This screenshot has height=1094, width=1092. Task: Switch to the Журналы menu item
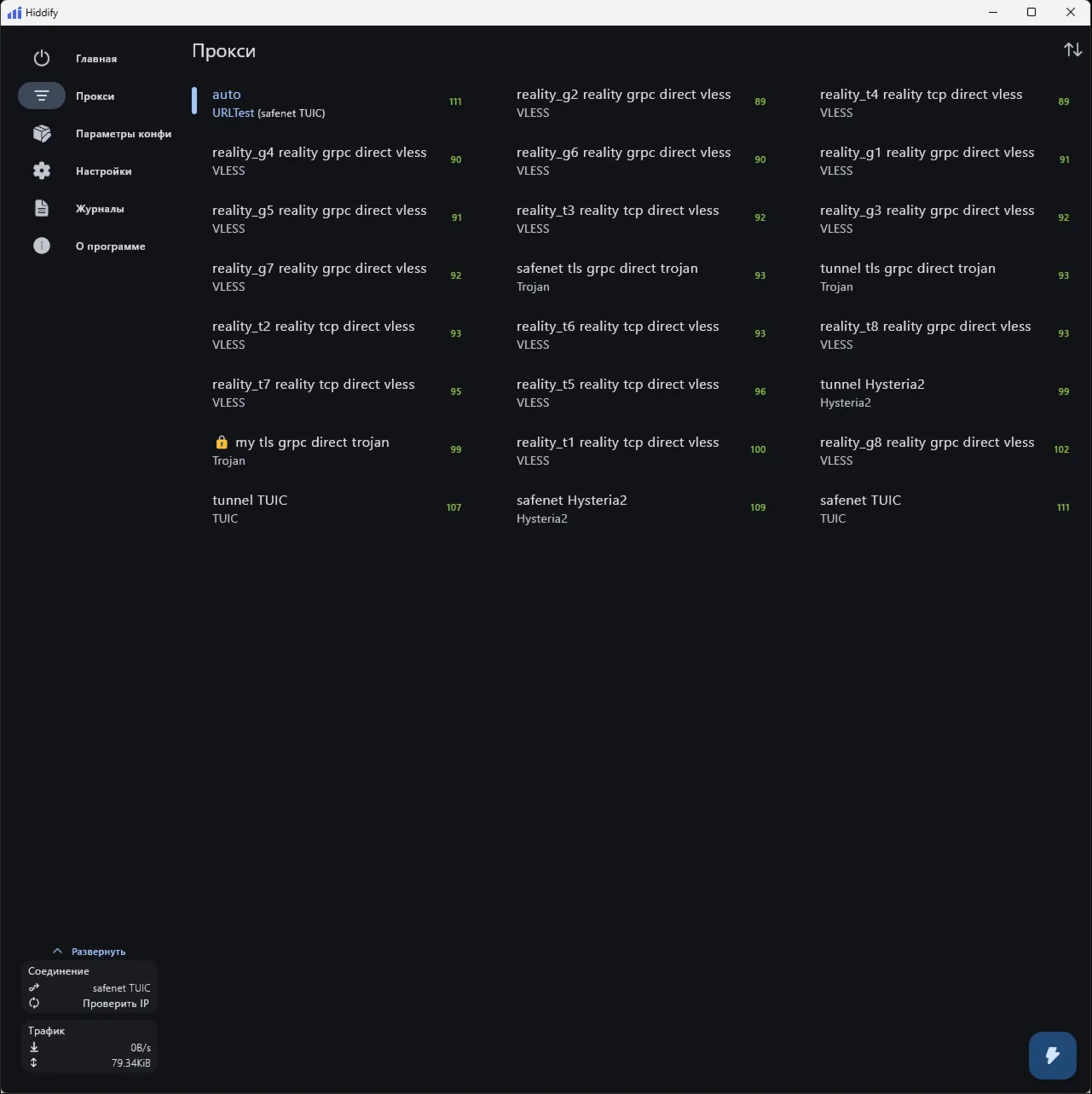pos(100,209)
